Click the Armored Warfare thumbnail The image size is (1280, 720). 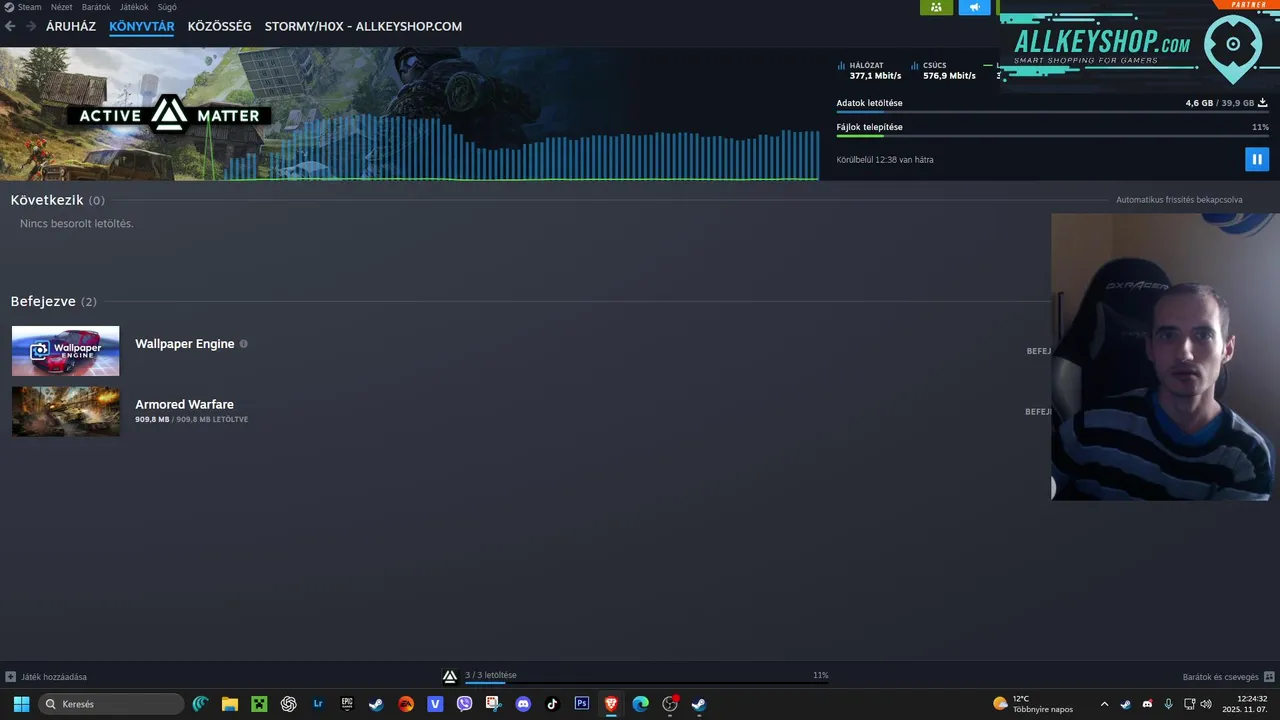(65, 412)
